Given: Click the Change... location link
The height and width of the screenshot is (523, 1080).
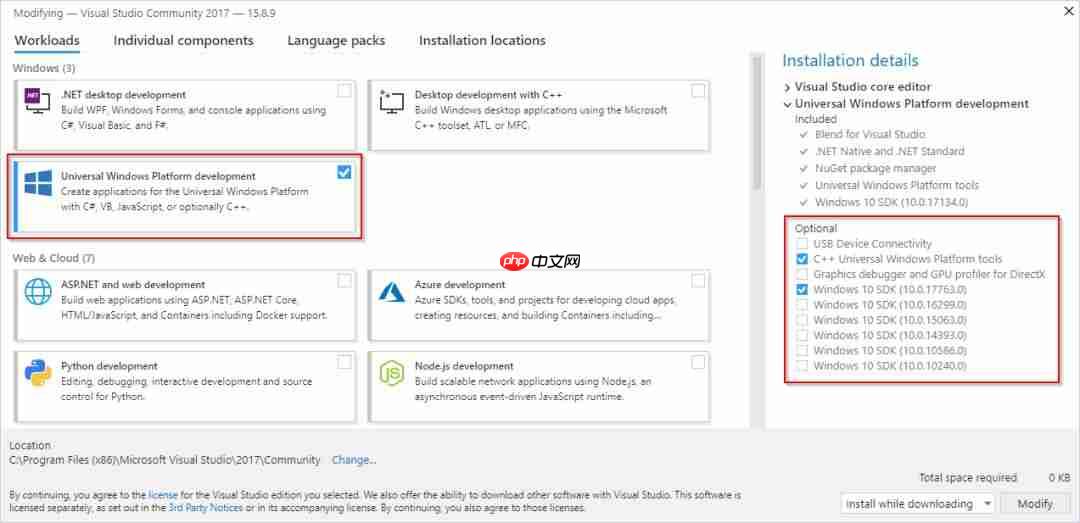Looking at the screenshot, I should coord(354,460).
